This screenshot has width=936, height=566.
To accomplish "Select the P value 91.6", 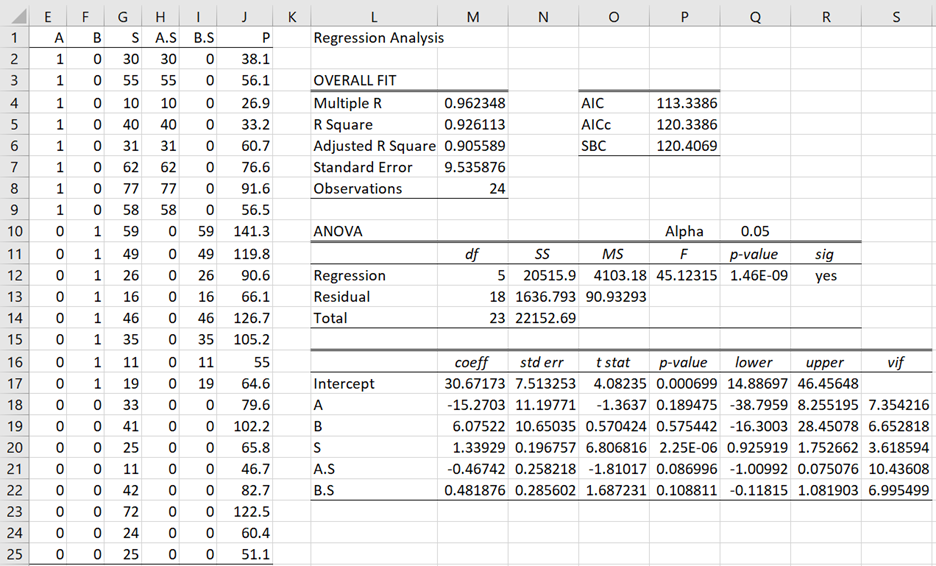I will 244,189.
